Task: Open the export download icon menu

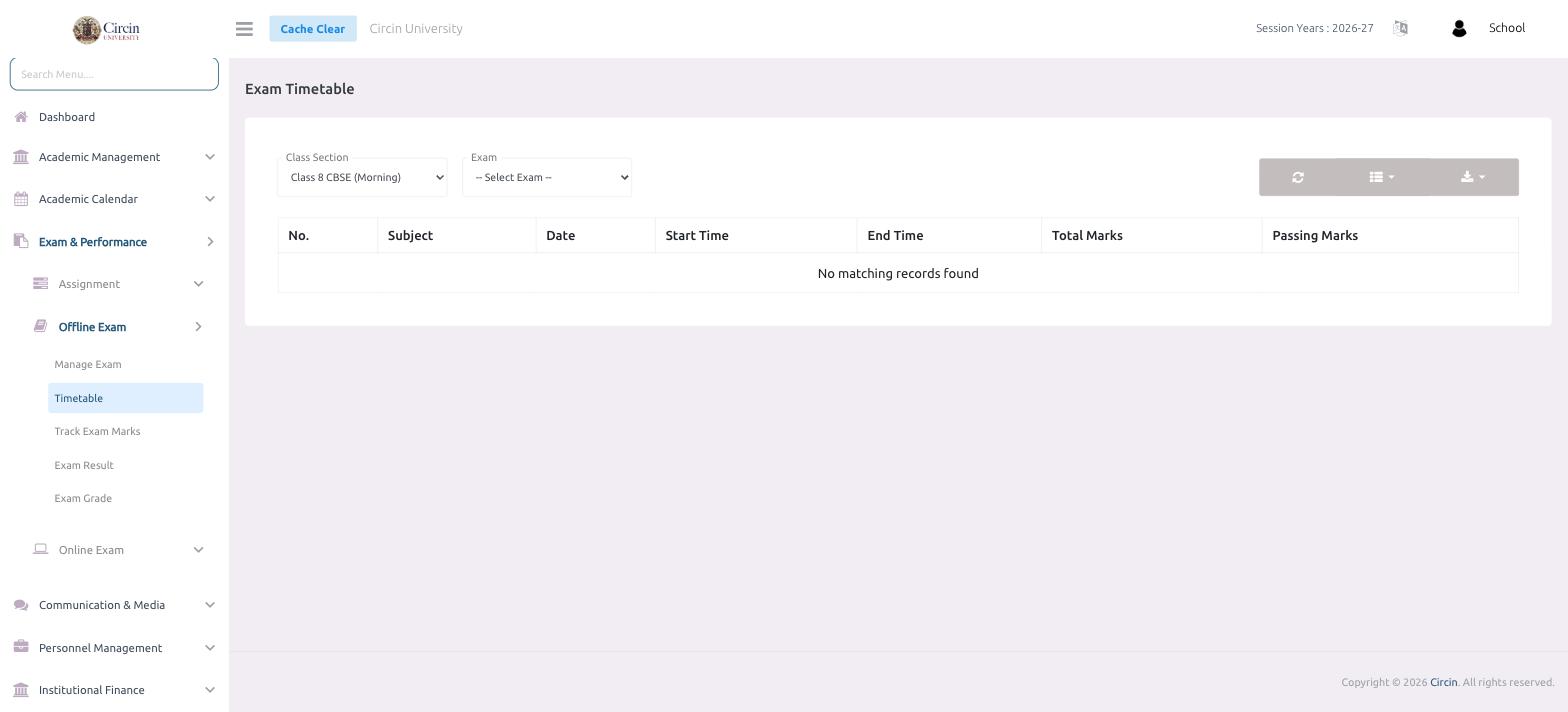Action: pyautogui.click(x=1473, y=177)
